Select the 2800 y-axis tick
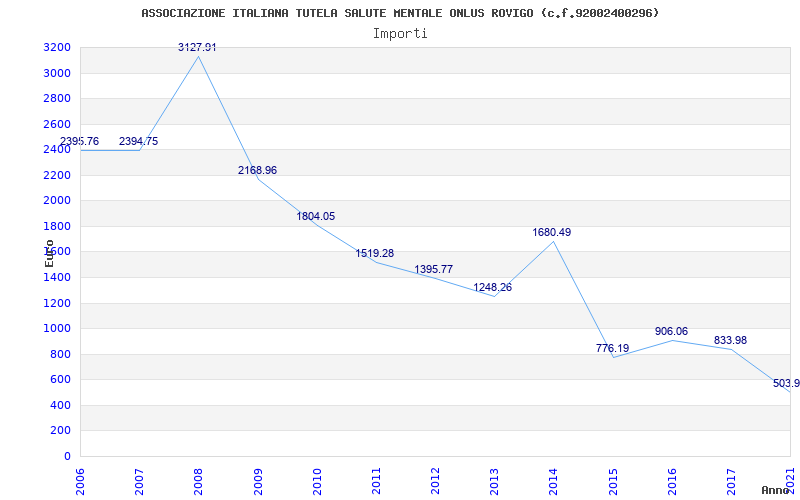Viewport: 800px width, 500px height. point(57,99)
